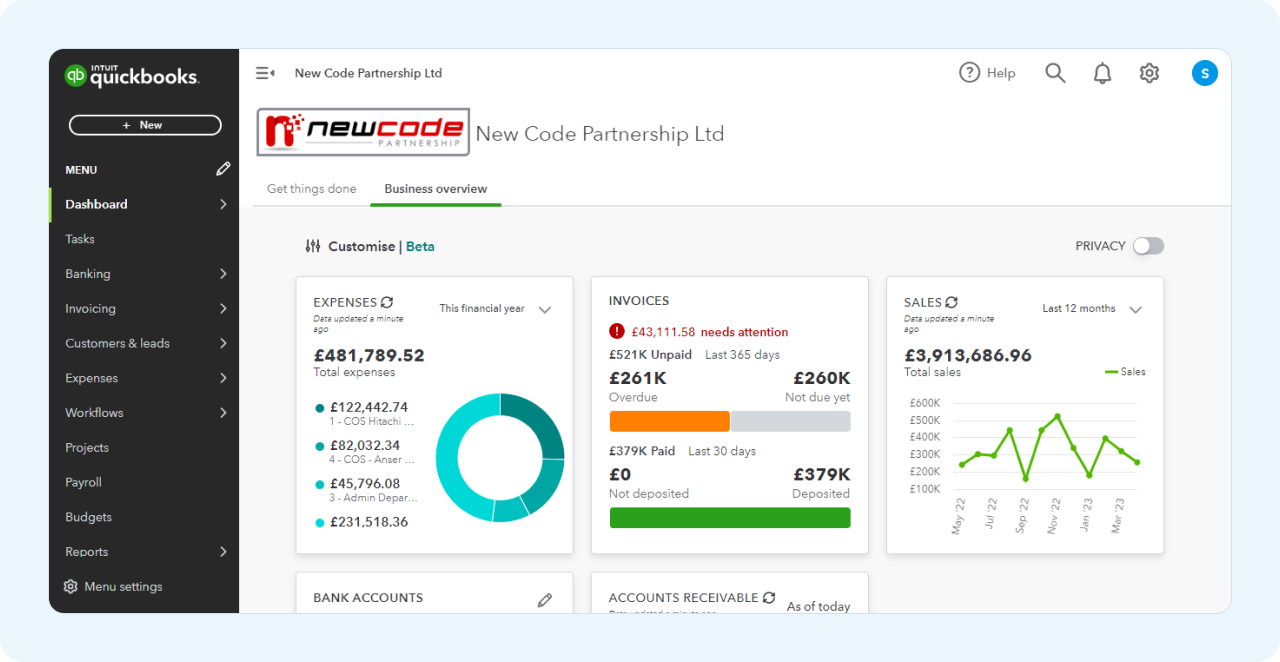
Task: Open the settings gear icon
Action: coord(1149,73)
